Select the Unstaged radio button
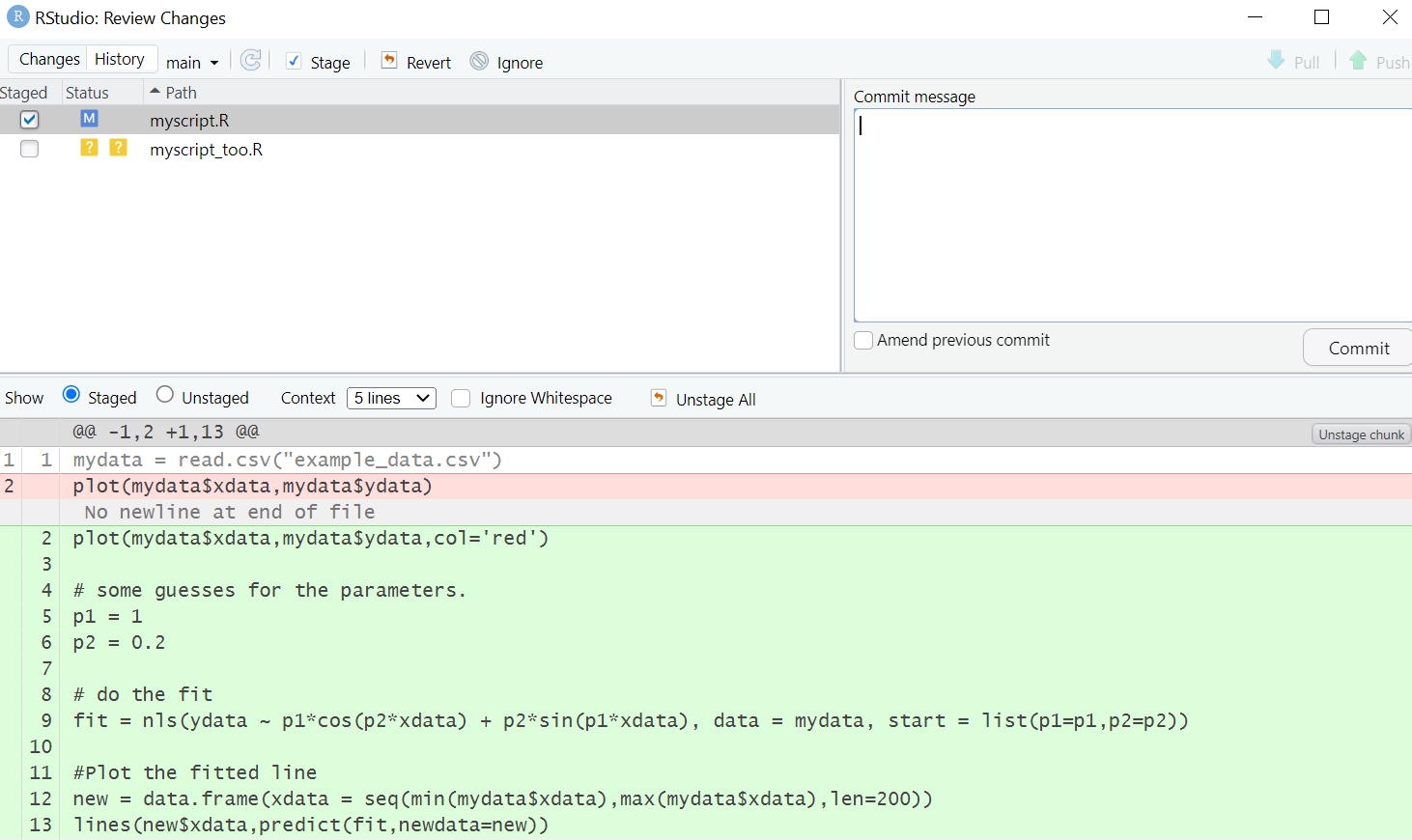The height and width of the screenshot is (840, 1412). [165, 394]
